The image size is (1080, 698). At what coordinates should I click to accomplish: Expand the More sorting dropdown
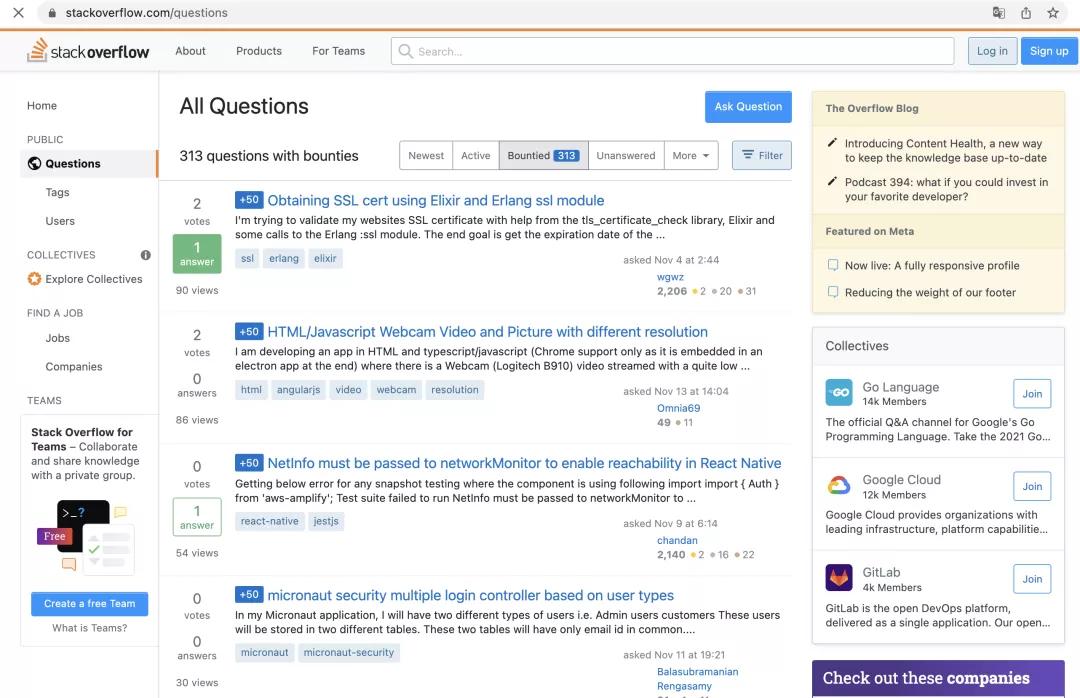691,156
